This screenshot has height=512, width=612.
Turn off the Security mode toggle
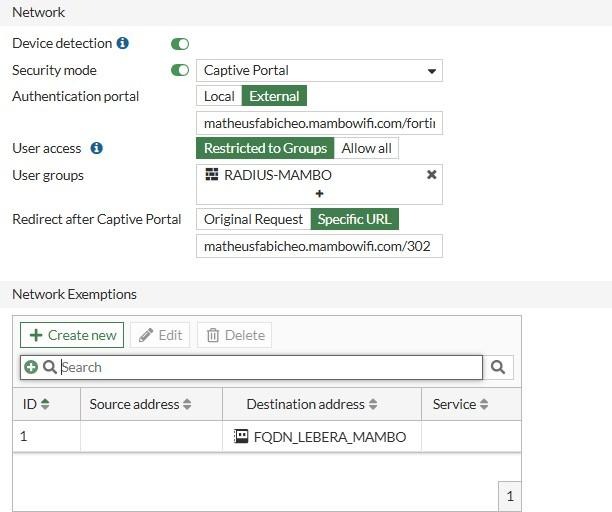[x=180, y=70]
